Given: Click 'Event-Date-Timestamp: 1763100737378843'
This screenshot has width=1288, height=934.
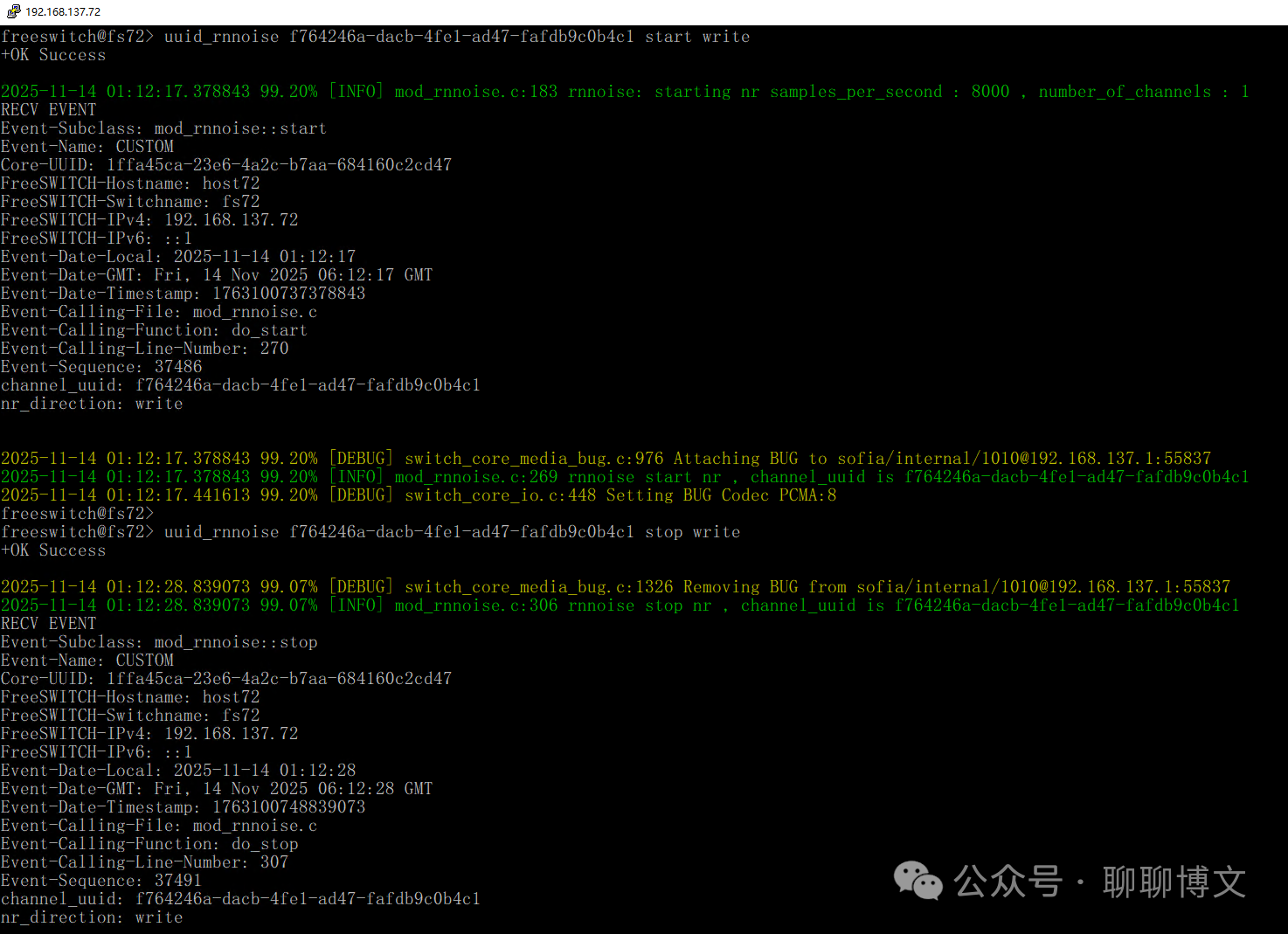Looking at the screenshot, I should [x=184, y=294].
